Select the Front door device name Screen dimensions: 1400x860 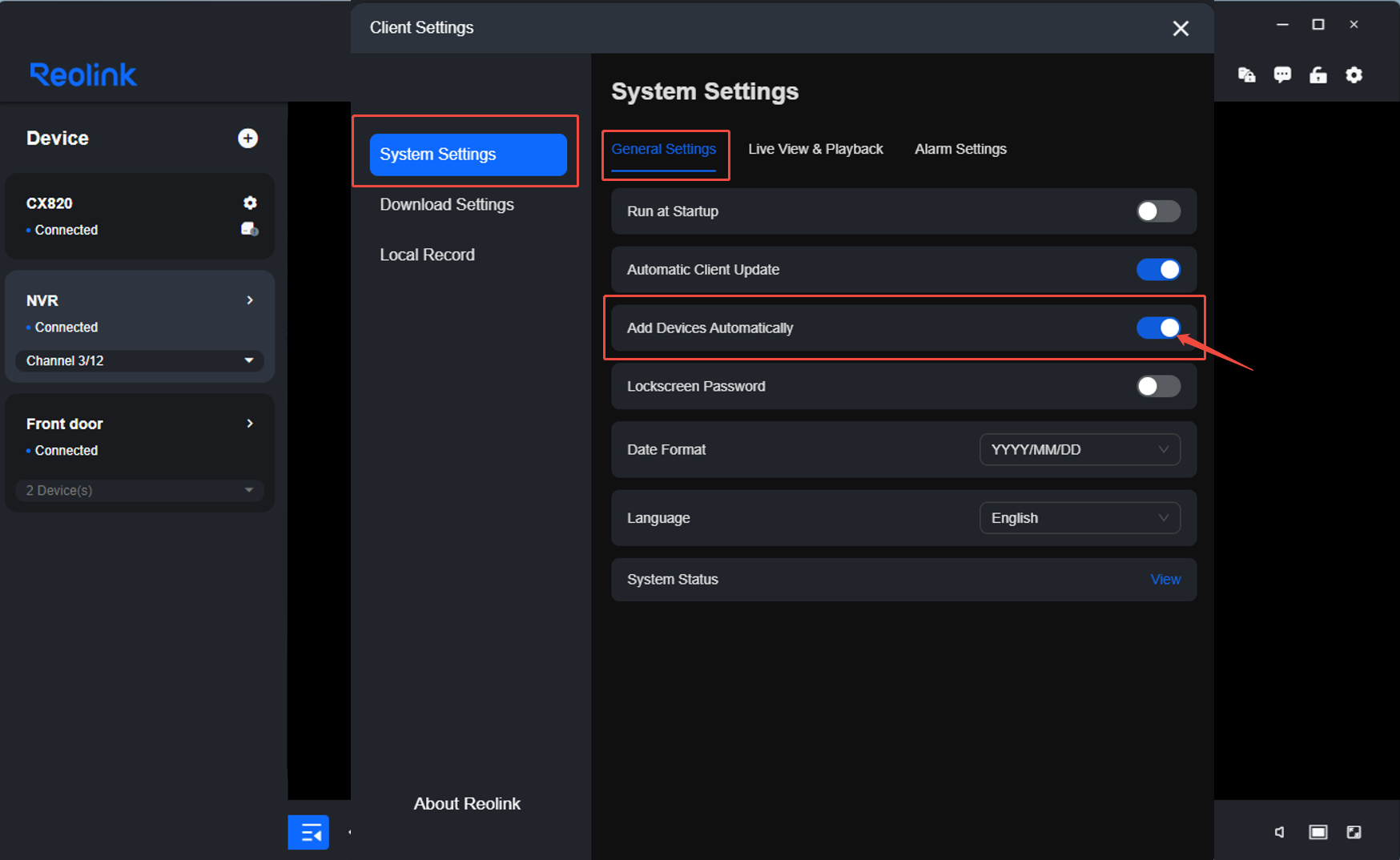click(x=65, y=424)
